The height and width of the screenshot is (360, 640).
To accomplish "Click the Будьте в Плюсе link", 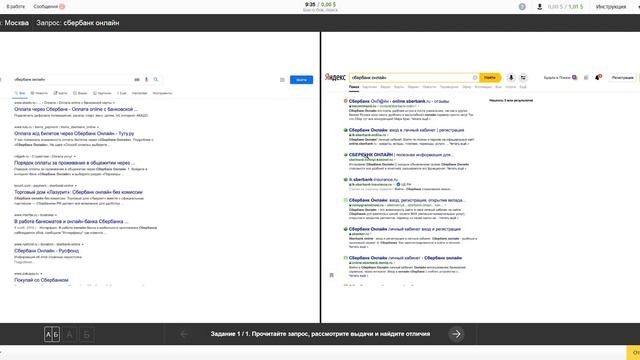I will click(x=560, y=77).
